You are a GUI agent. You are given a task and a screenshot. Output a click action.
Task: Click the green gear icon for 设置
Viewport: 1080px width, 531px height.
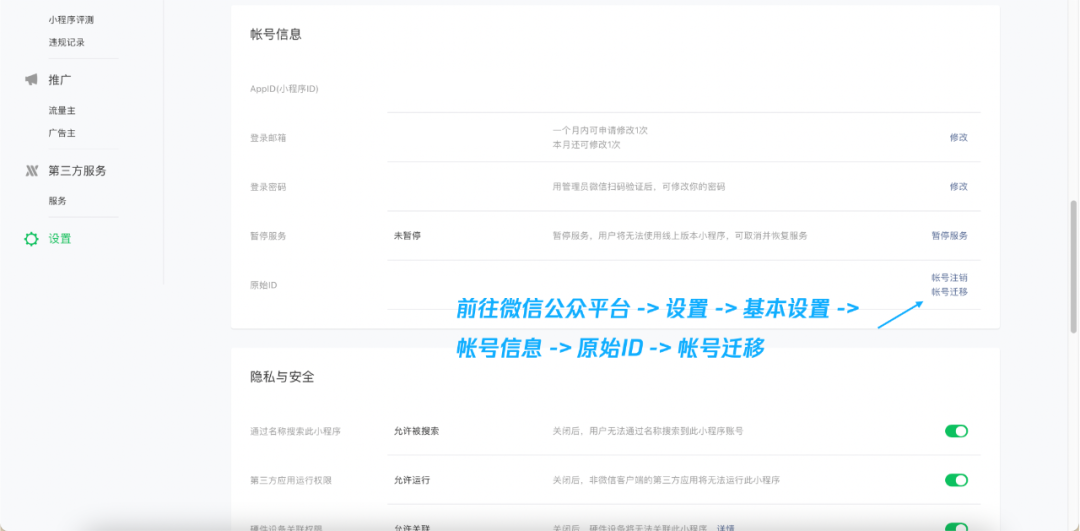pos(31,239)
